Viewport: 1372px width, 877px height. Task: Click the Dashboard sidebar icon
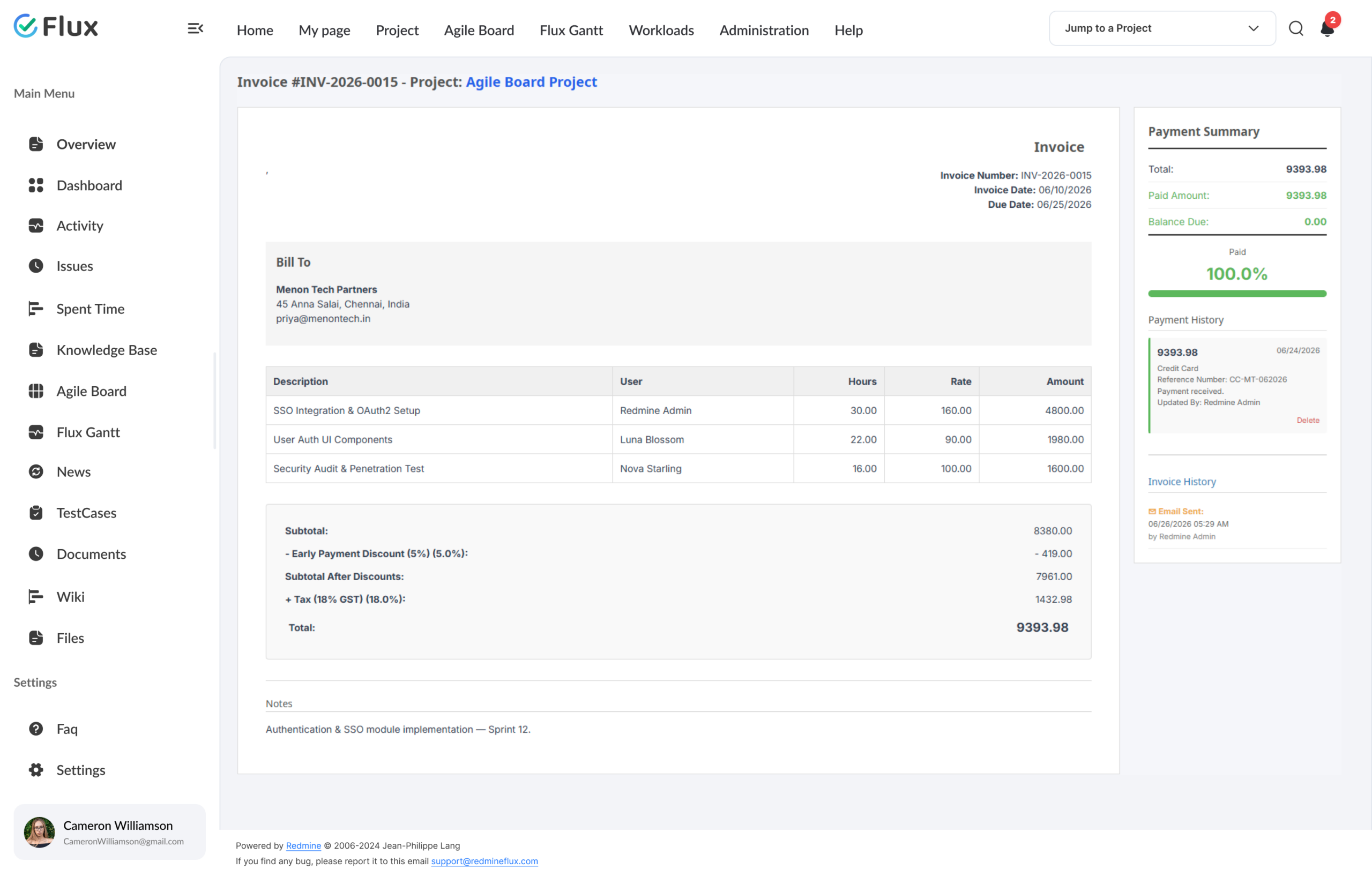[36, 185]
